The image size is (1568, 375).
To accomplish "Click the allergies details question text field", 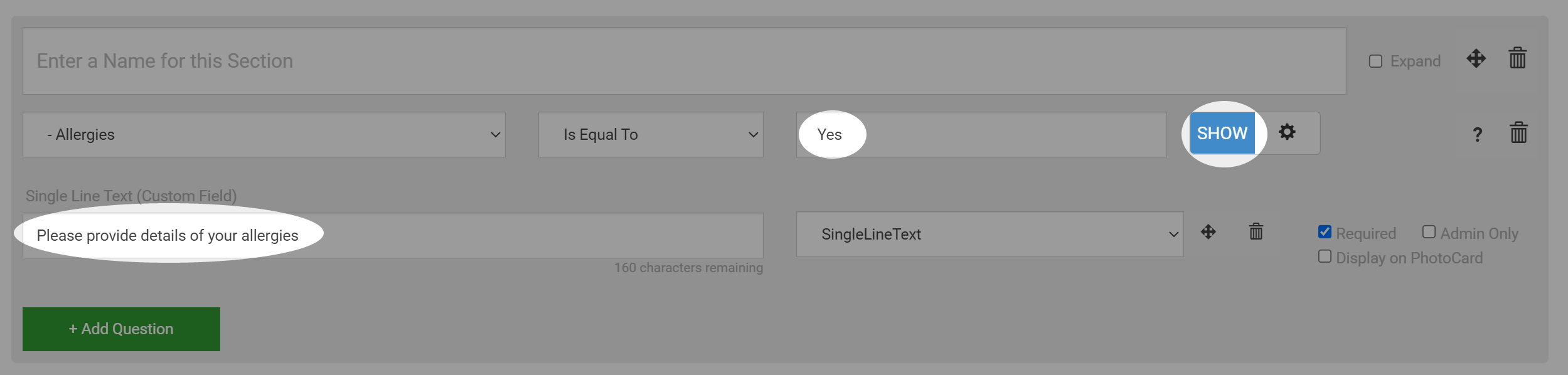I will [x=393, y=236].
